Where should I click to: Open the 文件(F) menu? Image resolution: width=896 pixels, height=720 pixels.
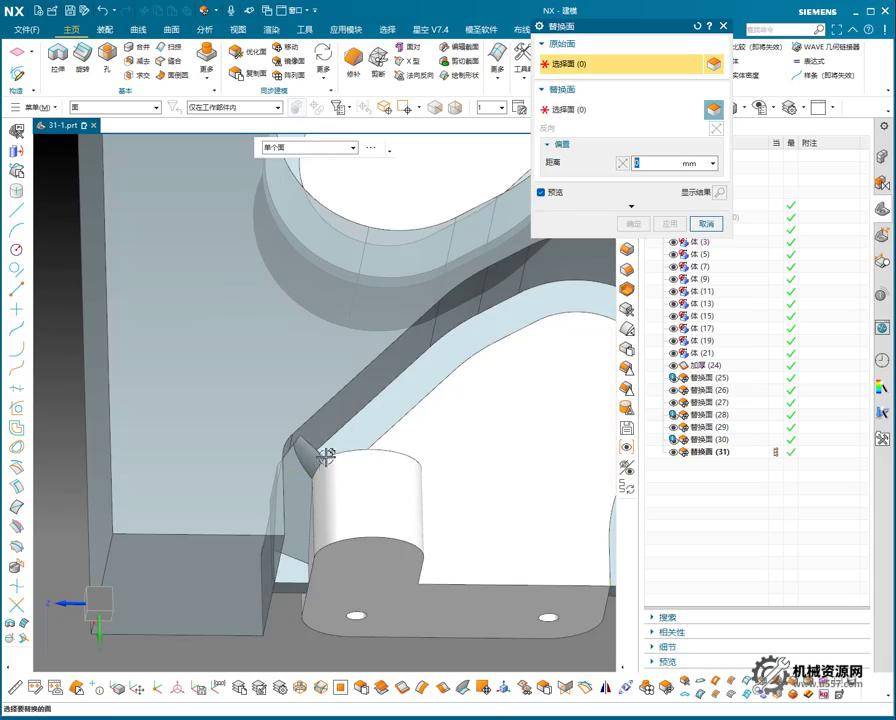pyautogui.click(x=27, y=30)
